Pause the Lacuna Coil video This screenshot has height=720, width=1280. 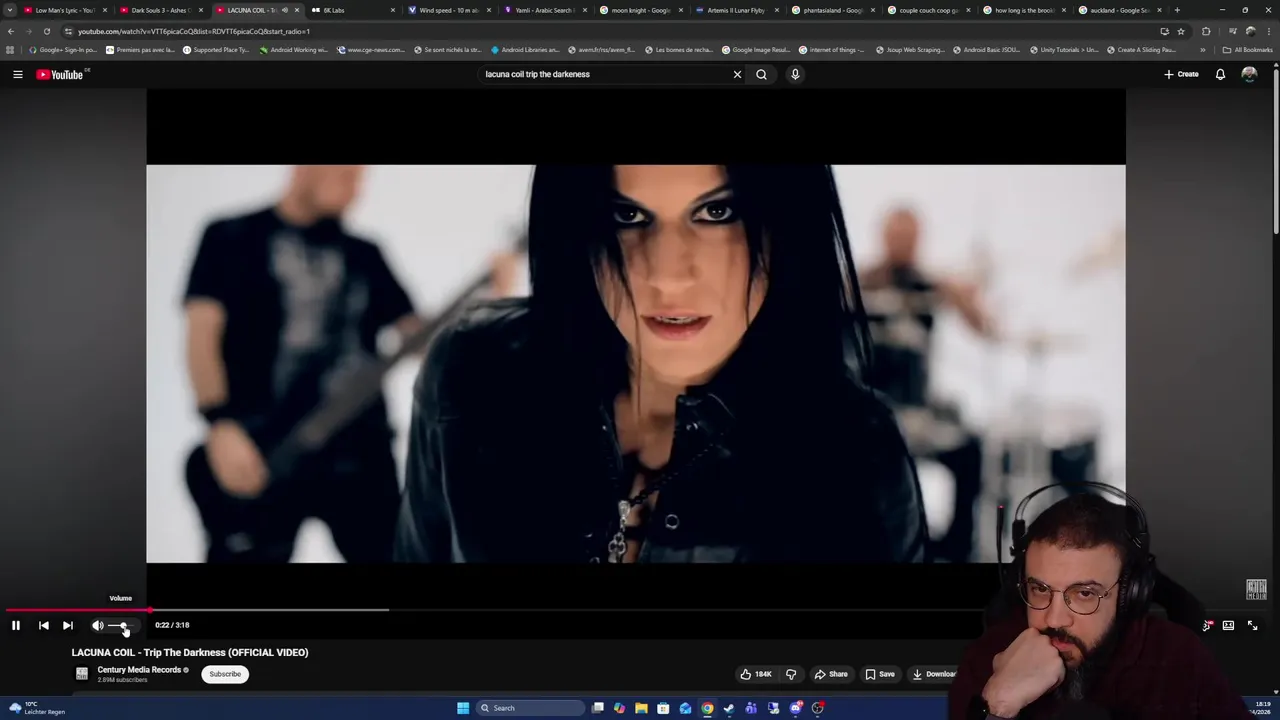16,625
